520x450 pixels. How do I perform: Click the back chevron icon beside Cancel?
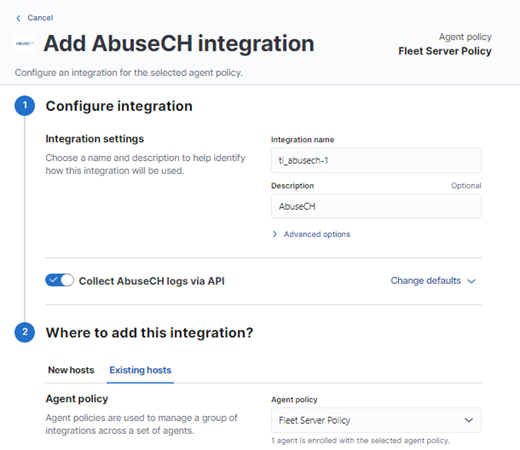coord(18,18)
